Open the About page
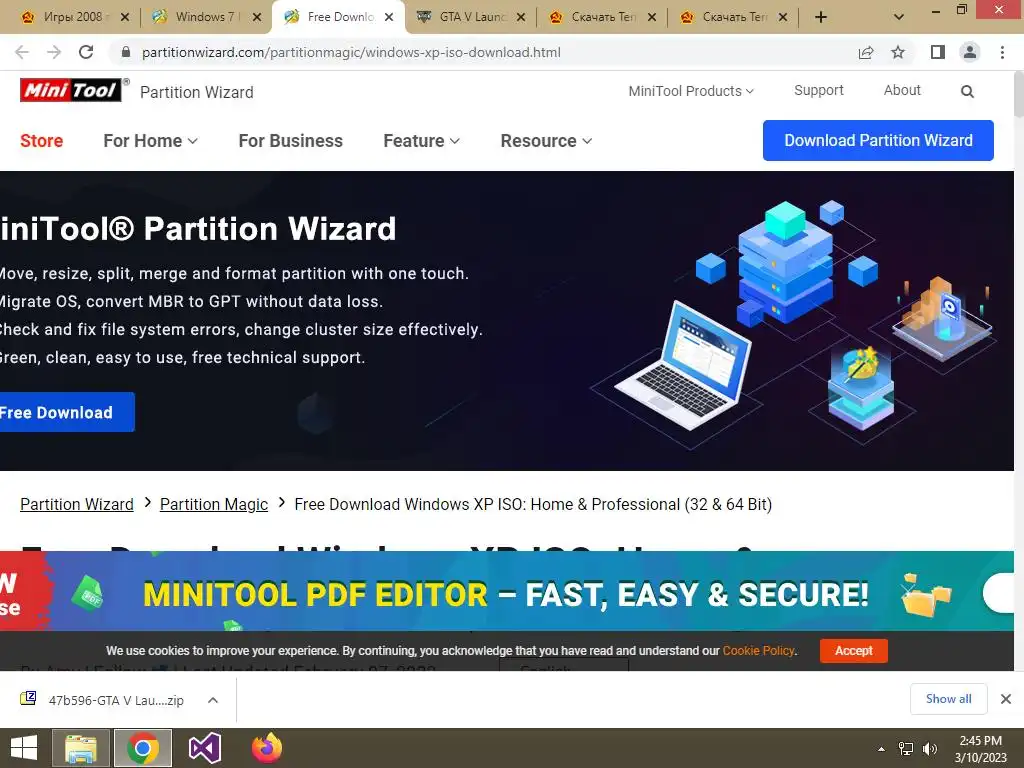The height and width of the screenshot is (768, 1024). (x=902, y=90)
